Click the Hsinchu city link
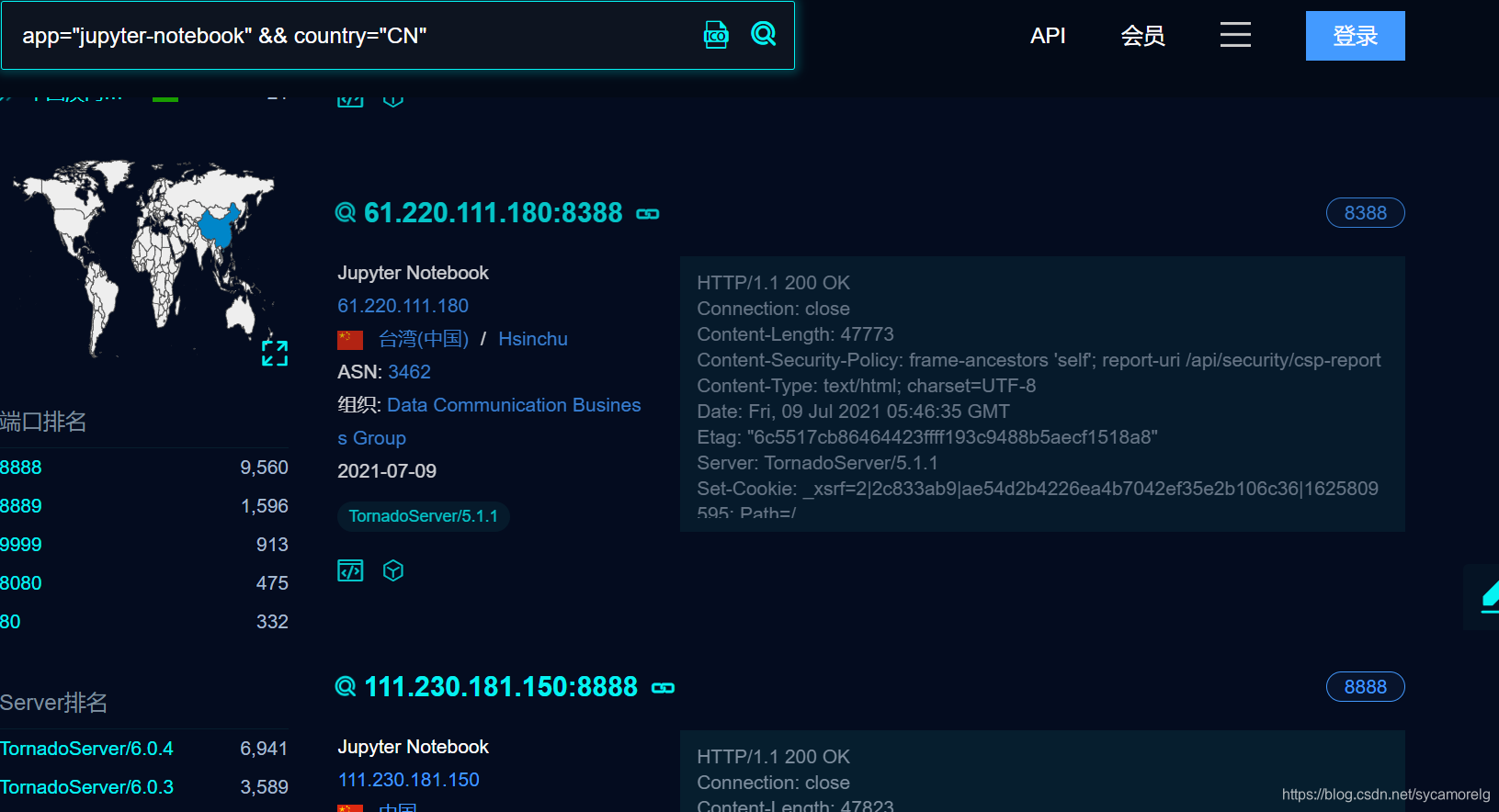 click(533, 339)
